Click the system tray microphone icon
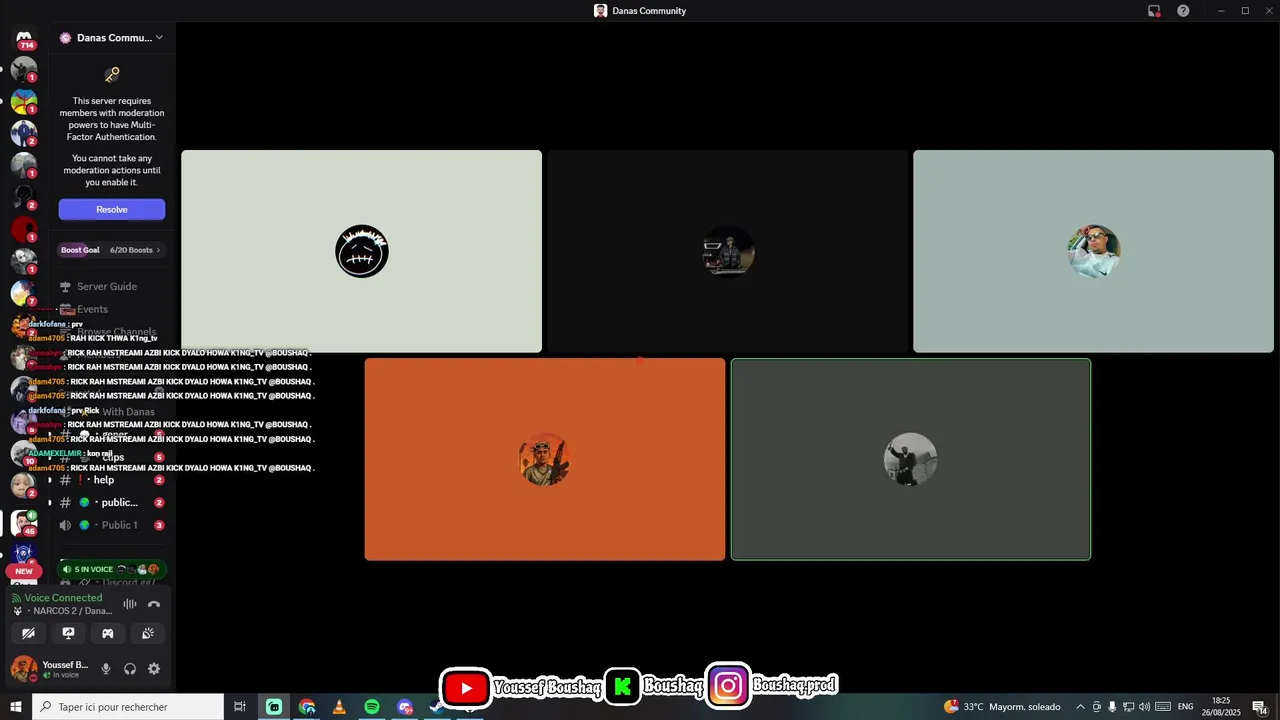This screenshot has height=720, width=1280. pos(1112,707)
